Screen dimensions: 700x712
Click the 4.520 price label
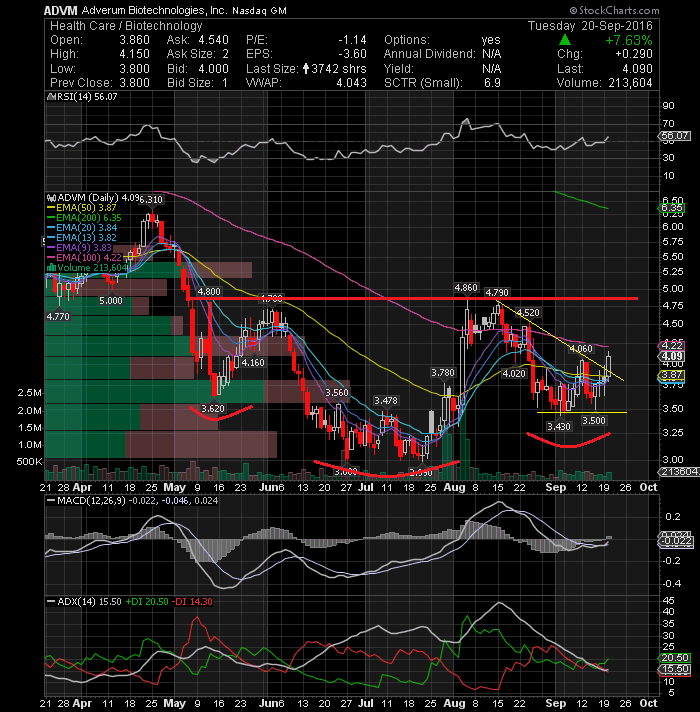tap(528, 312)
